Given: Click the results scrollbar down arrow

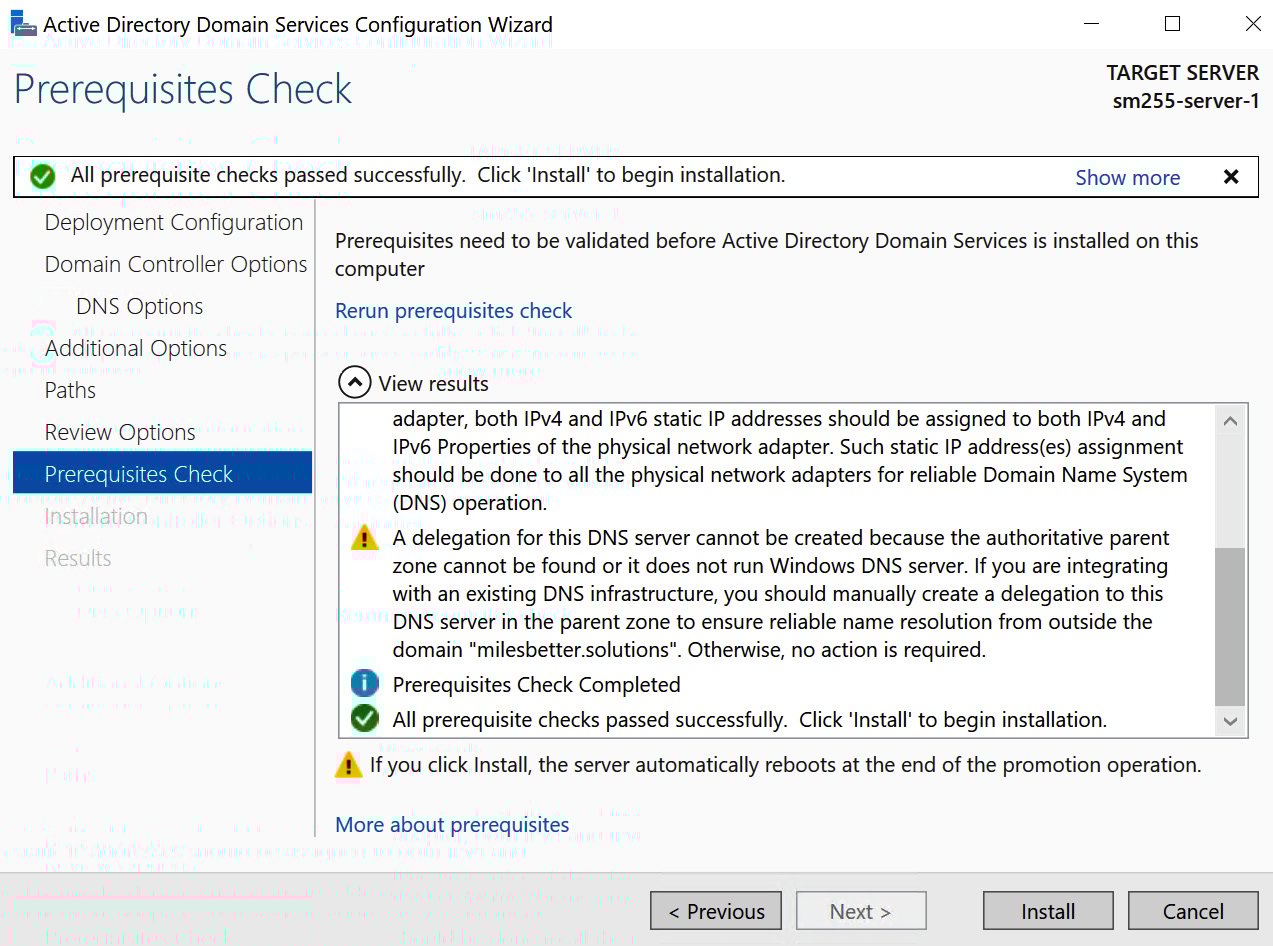Looking at the screenshot, I should pyautogui.click(x=1231, y=721).
